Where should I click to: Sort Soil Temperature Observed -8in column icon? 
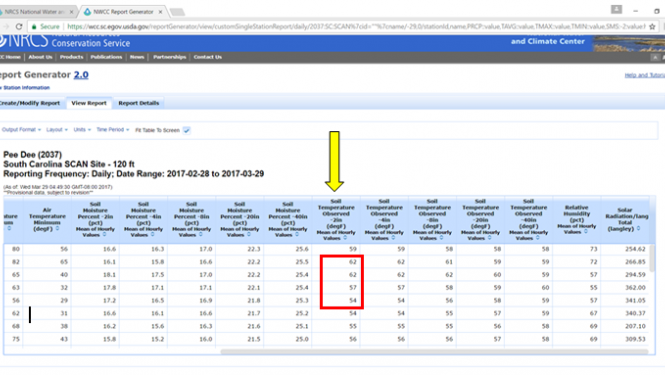click(441, 238)
